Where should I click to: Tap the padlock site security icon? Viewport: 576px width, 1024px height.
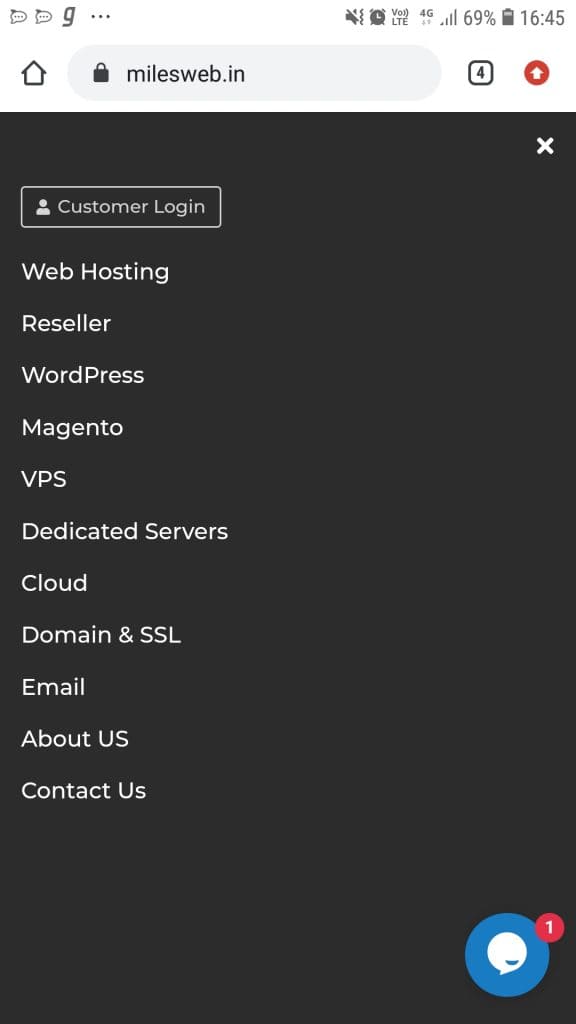pos(101,72)
